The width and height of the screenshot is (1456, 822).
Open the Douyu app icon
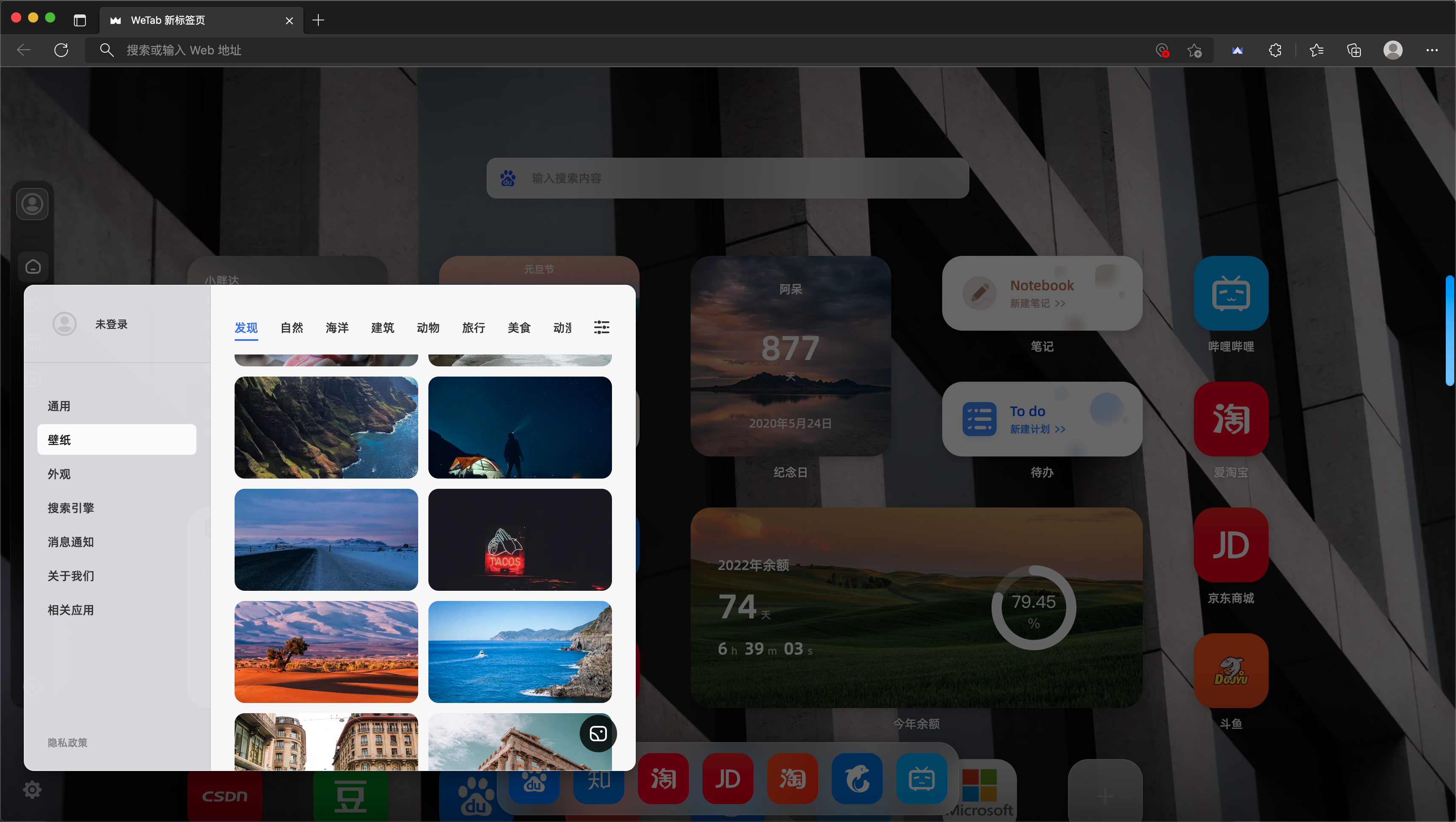click(1230, 671)
